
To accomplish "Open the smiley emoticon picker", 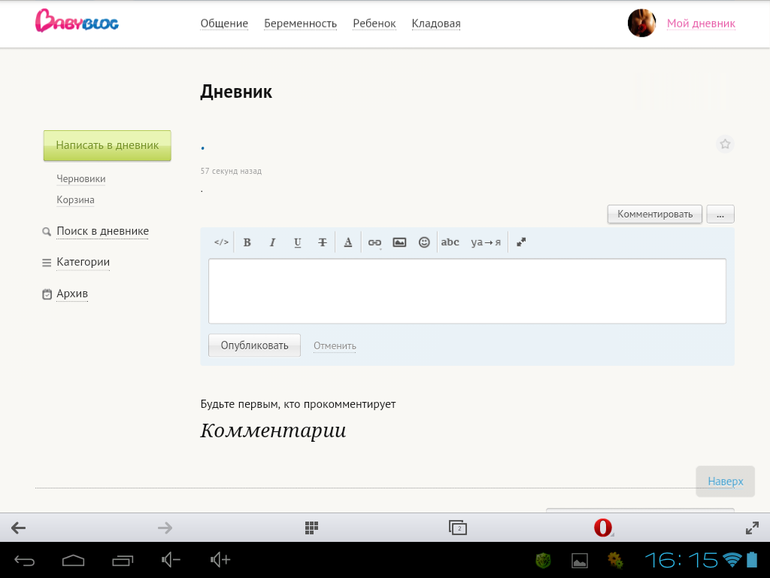I will pyautogui.click(x=424, y=242).
